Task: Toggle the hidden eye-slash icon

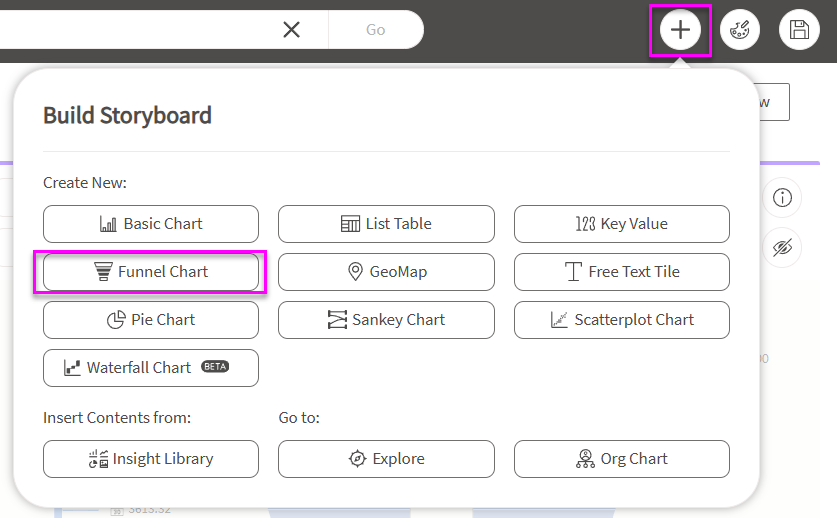Action: click(782, 247)
